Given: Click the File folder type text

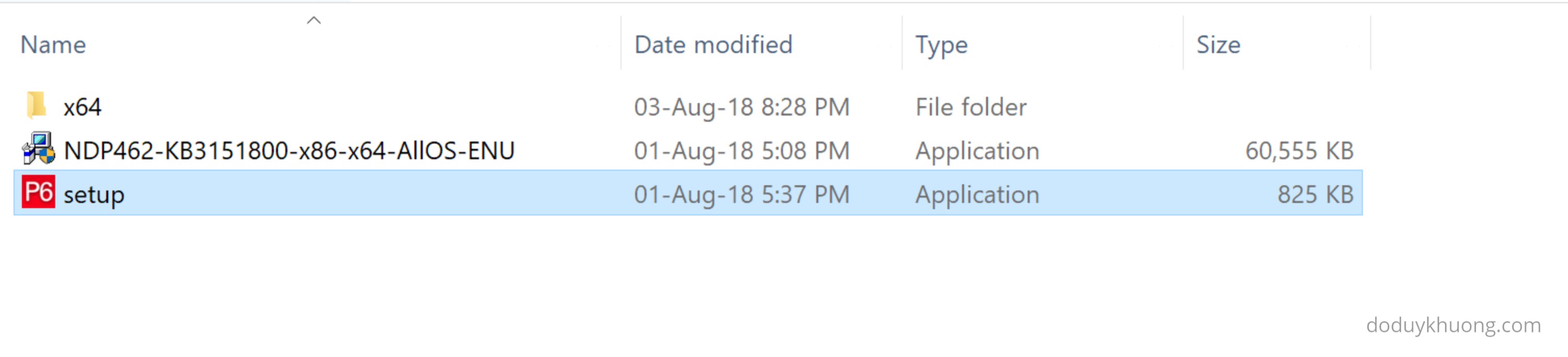Looking at the screenshot, I should 971,107.
